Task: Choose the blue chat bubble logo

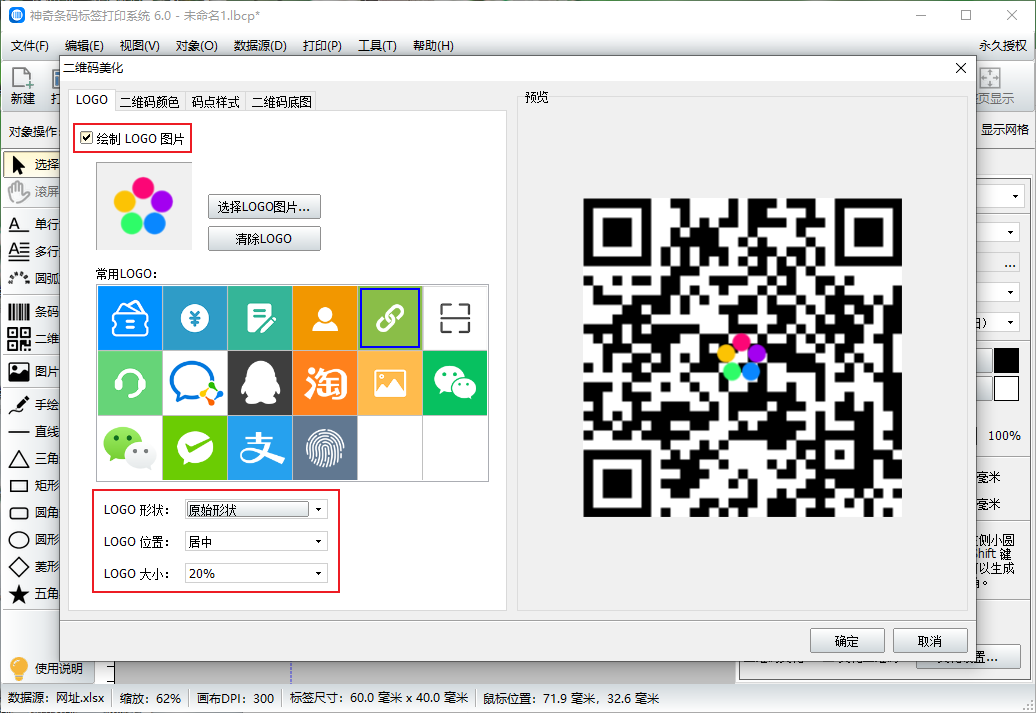Action: point(195,383)
